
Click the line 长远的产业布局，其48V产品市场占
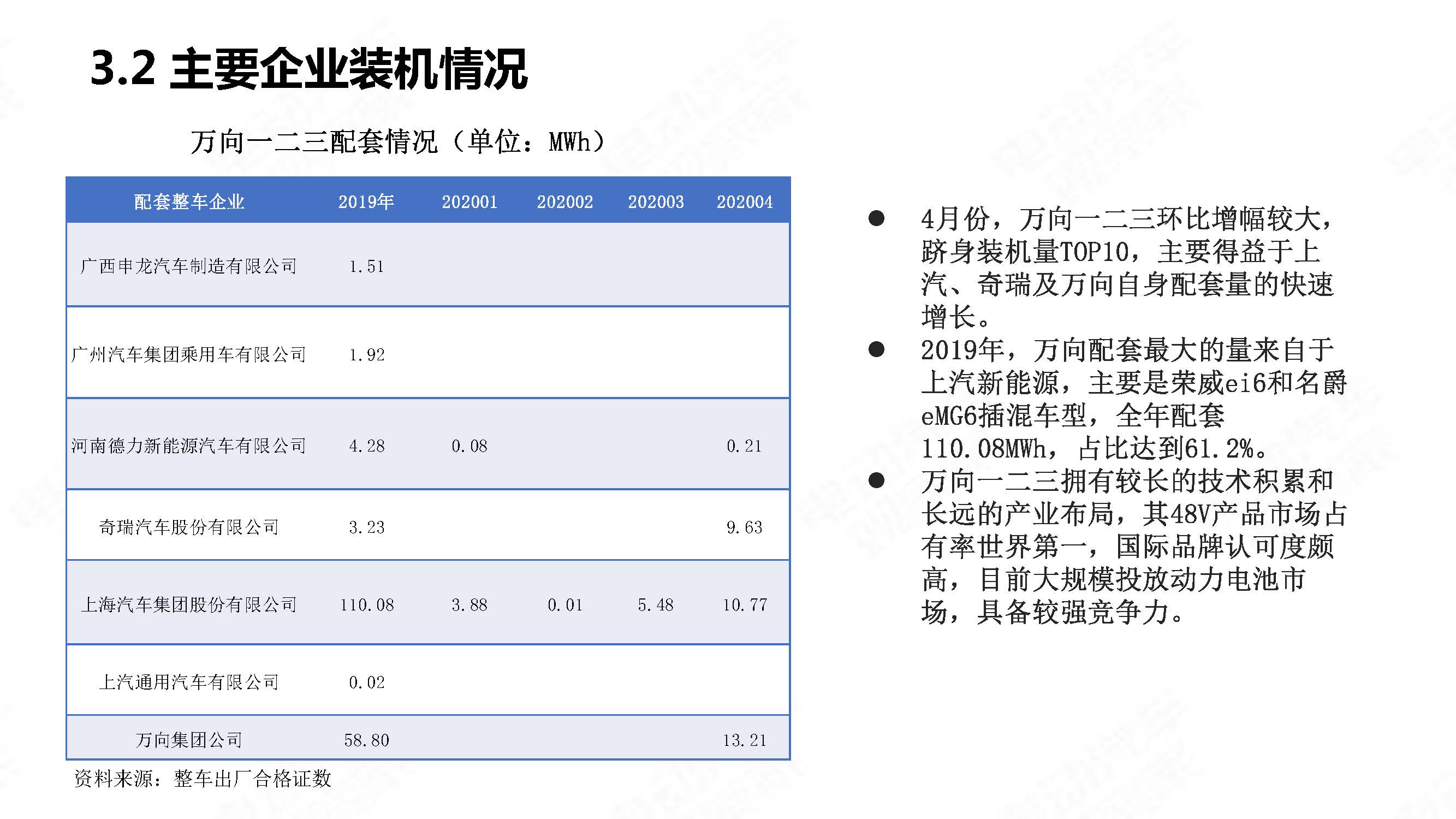point(1134,514)
